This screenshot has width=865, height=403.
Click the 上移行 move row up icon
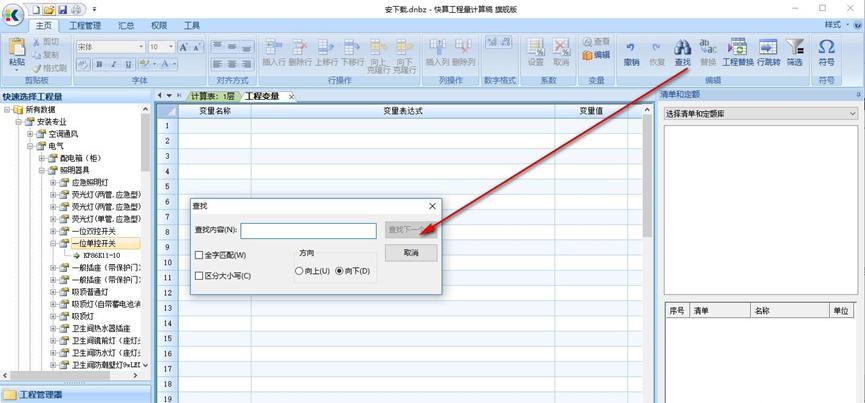pos(325,53)
